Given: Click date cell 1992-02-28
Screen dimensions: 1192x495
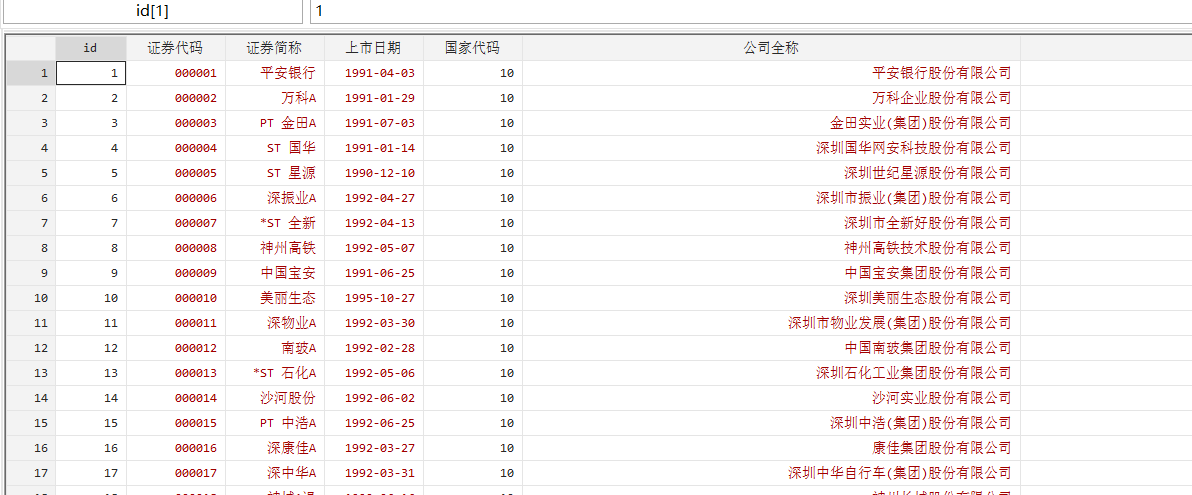Looking at the screenshot, I should pyautogui.click(x=373, y=348).
